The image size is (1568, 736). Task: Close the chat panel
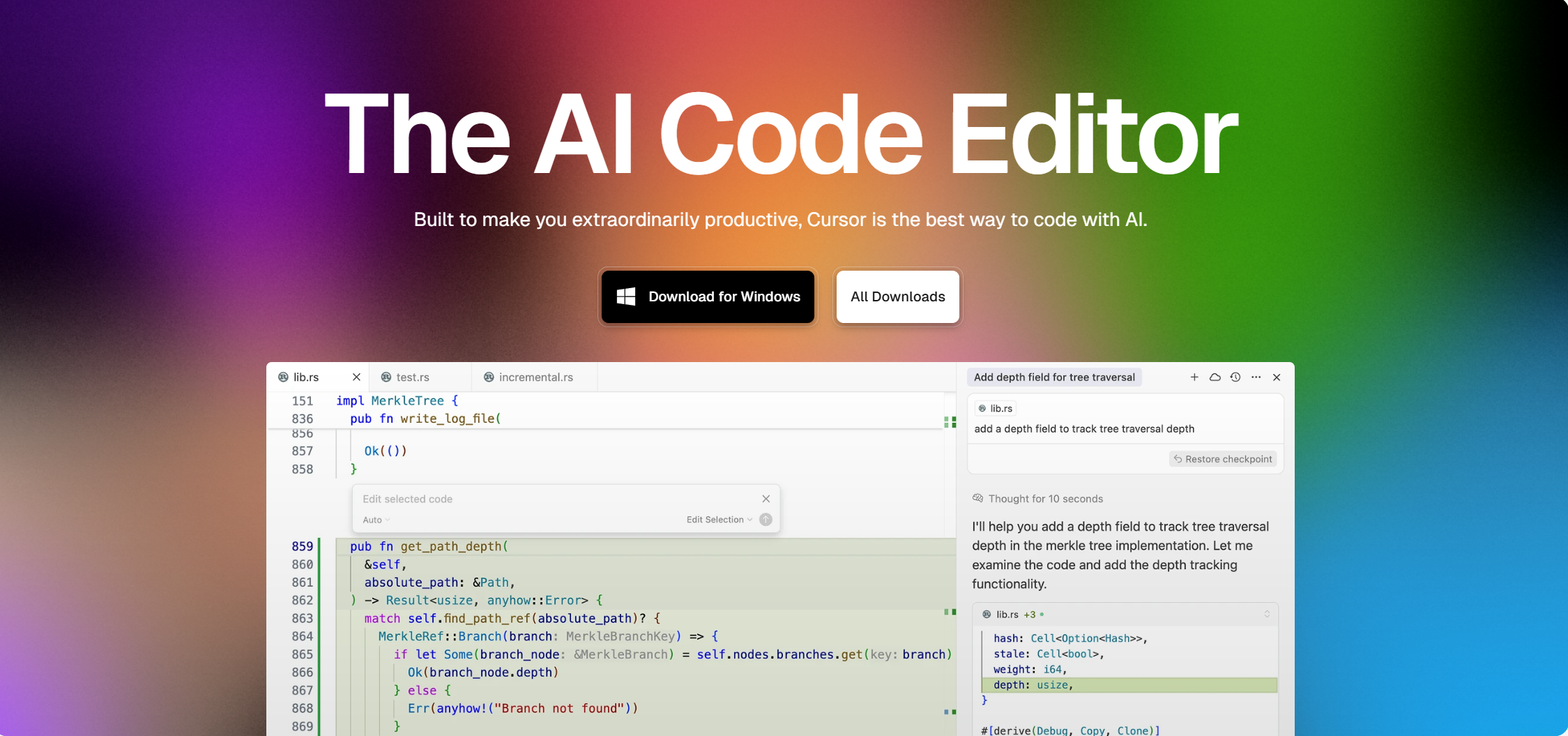1277,377
